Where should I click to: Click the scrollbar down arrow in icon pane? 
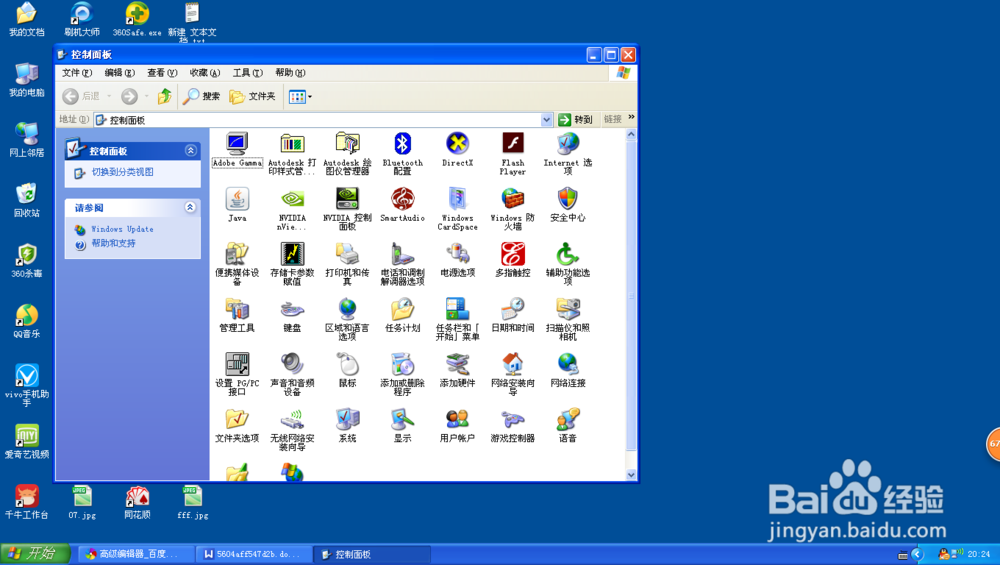631,474
